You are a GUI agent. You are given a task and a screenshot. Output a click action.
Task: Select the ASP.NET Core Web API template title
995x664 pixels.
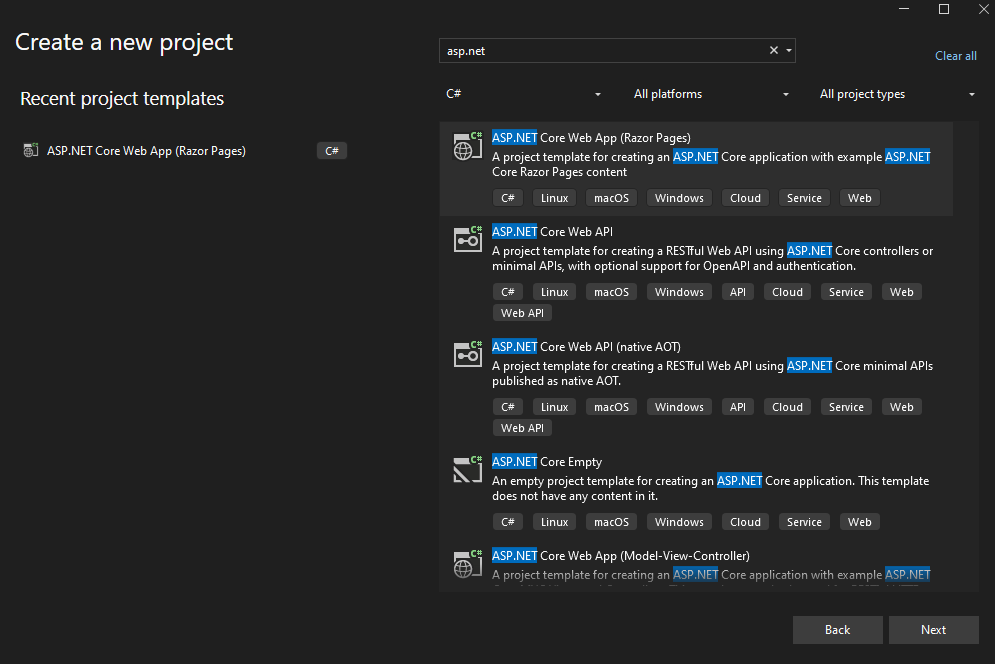553,232
